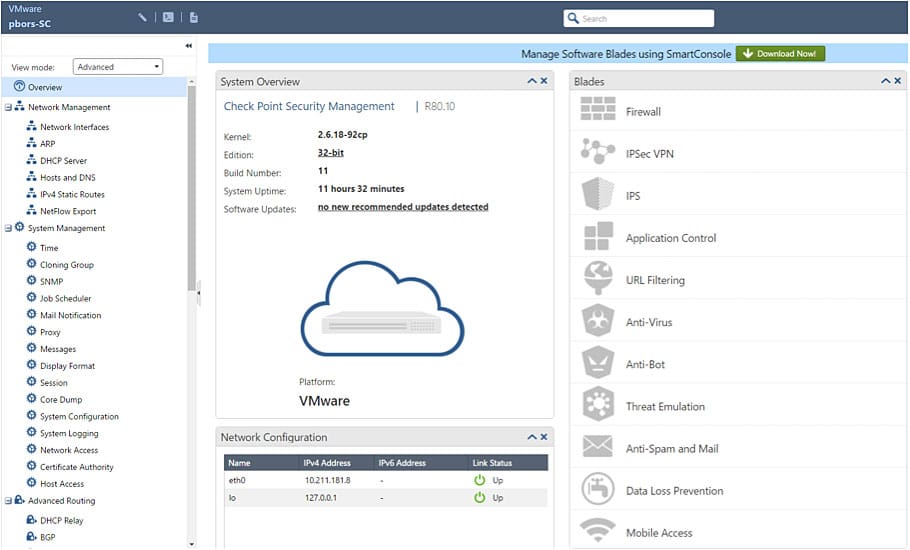The image size is (910, 550).
Task: Open System Logging page
Action: point(69,433)
